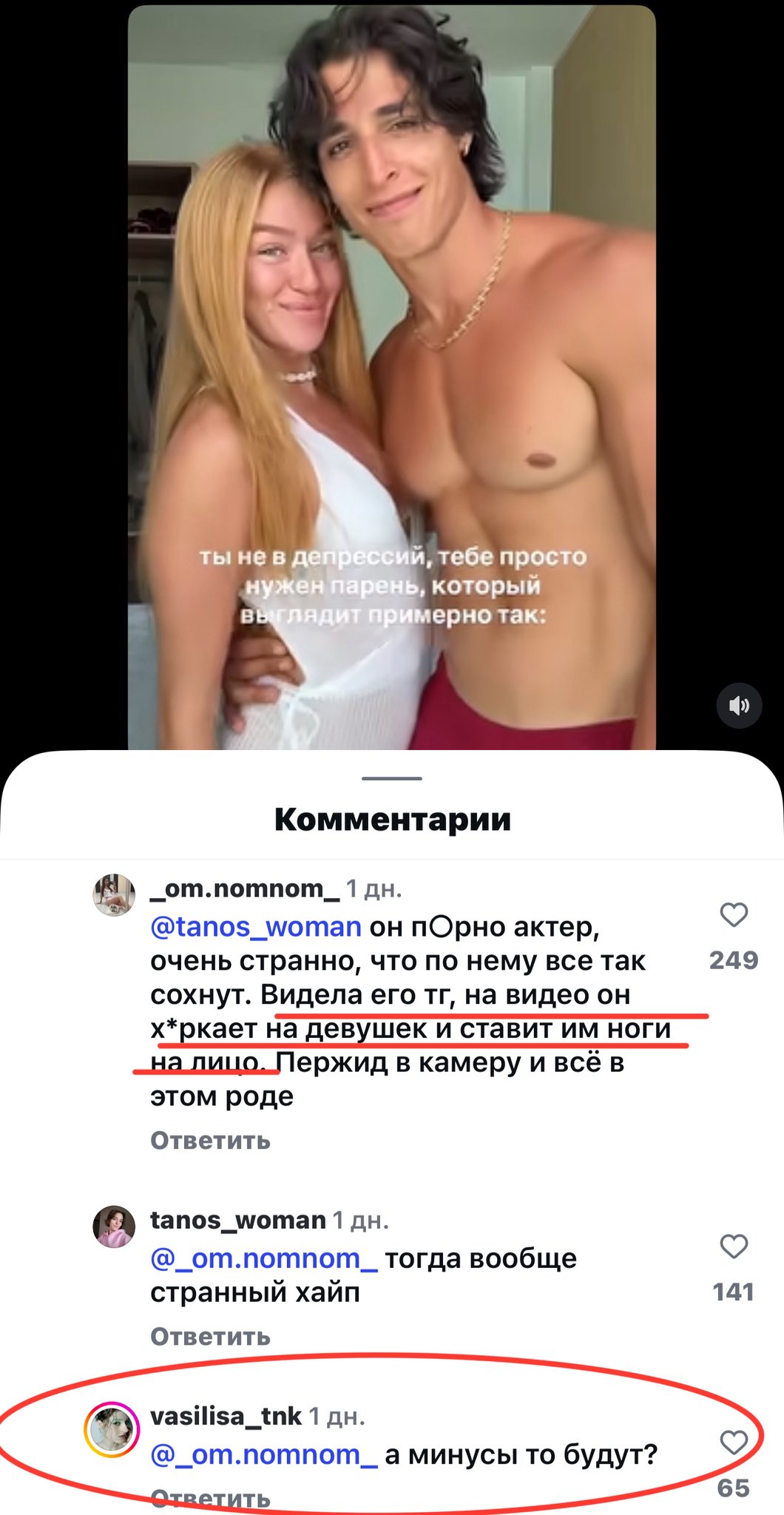Like tanos_woman's reply comment

click(x=734, y=1246)
